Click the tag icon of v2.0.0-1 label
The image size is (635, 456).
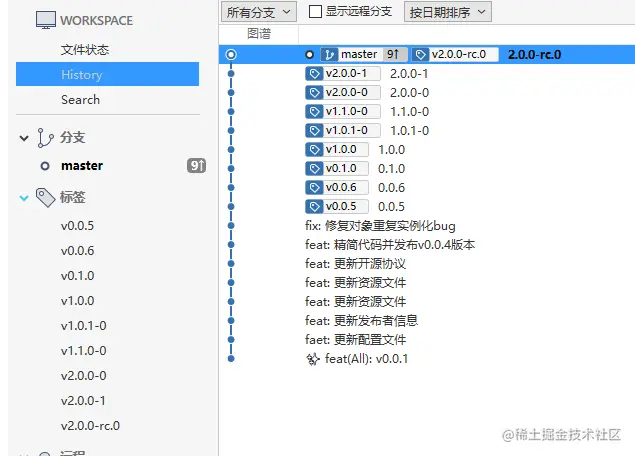click(x=314, y=74)
